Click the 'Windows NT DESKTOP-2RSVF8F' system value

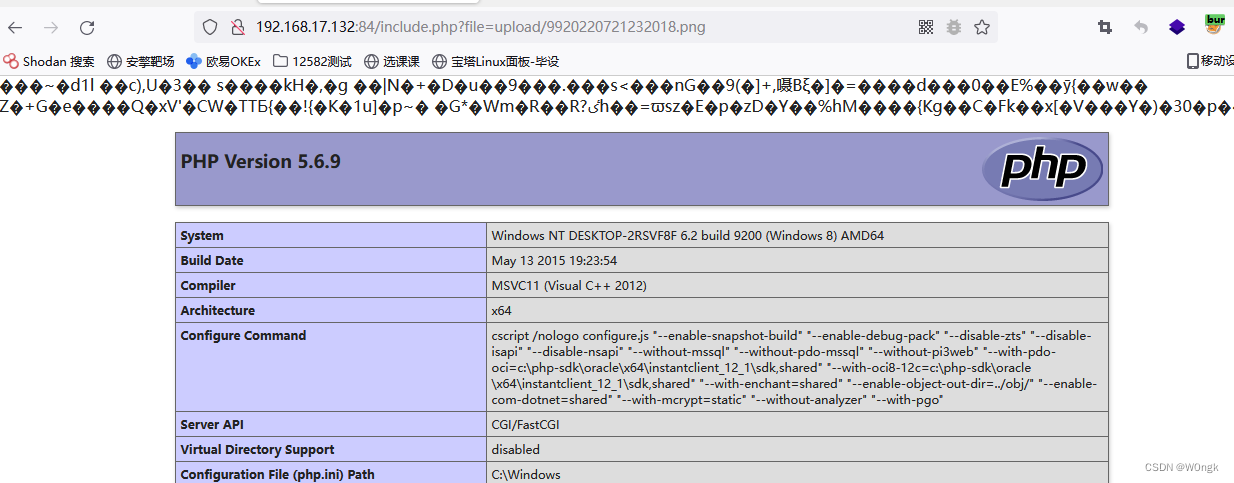click(x=687, y=236)
